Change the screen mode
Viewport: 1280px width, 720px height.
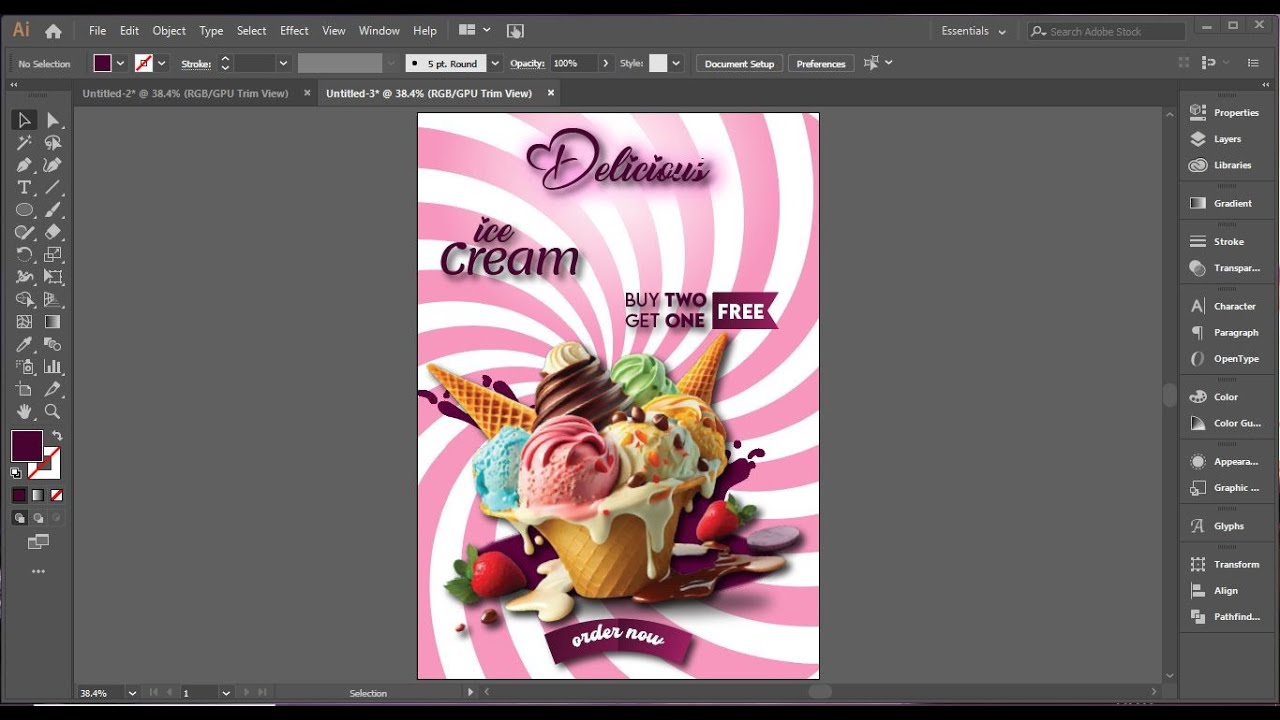point(38,542)
